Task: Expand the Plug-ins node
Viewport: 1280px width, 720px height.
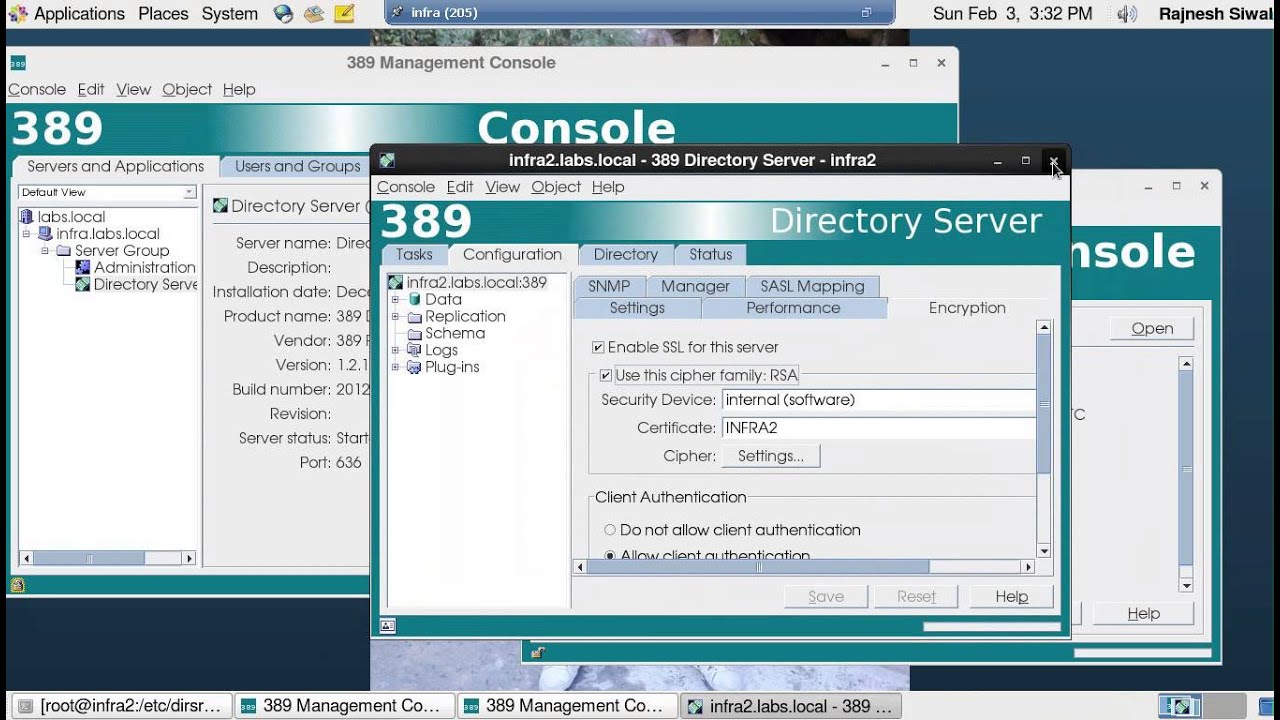Action: pos(396,367)
